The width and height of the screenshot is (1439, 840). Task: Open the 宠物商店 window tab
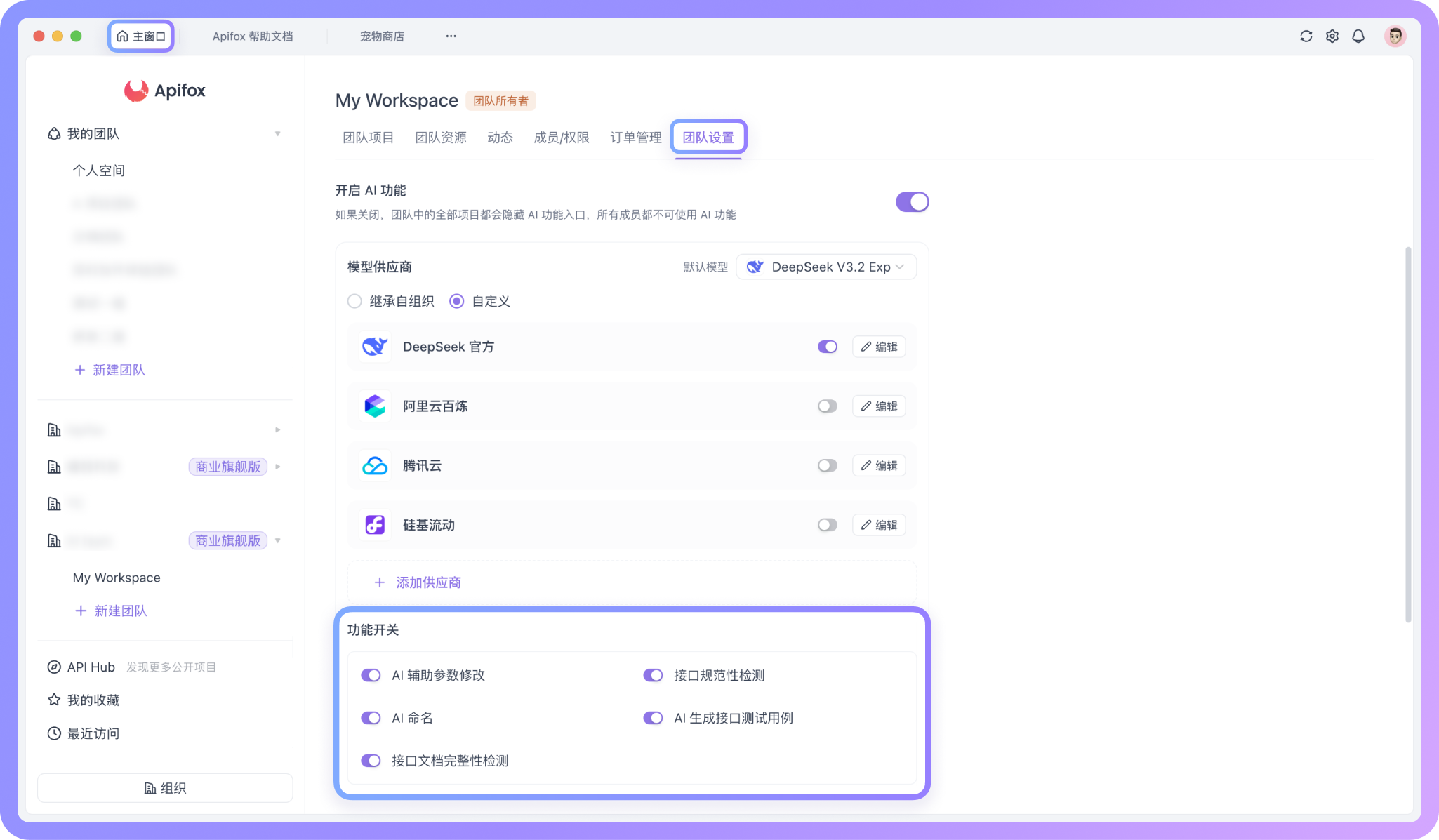382,36
